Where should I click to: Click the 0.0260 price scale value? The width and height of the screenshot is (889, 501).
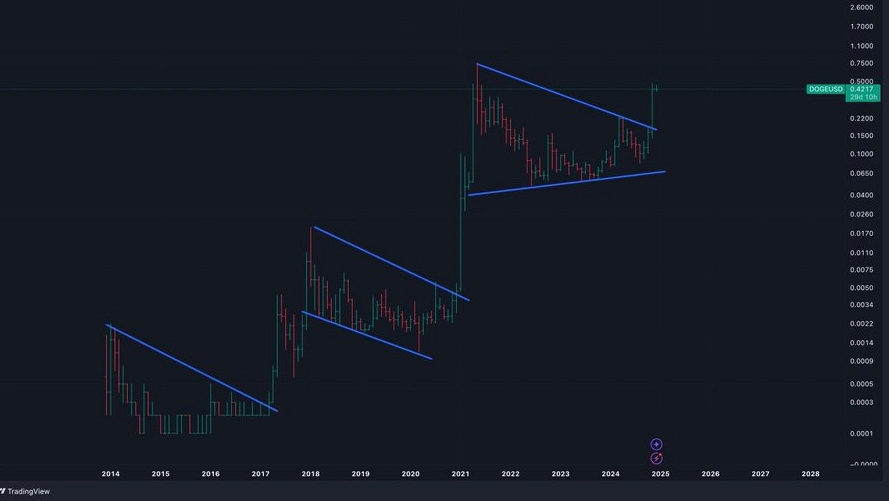pos(862,214)
